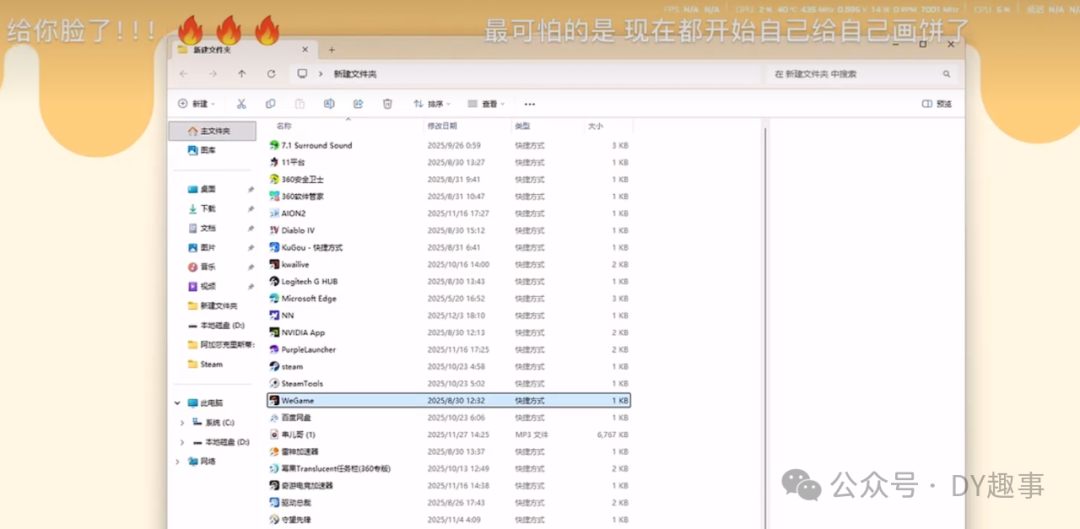Go up one folder level arrow
This screenshot has width=1080, height=529.
[242, 74]
